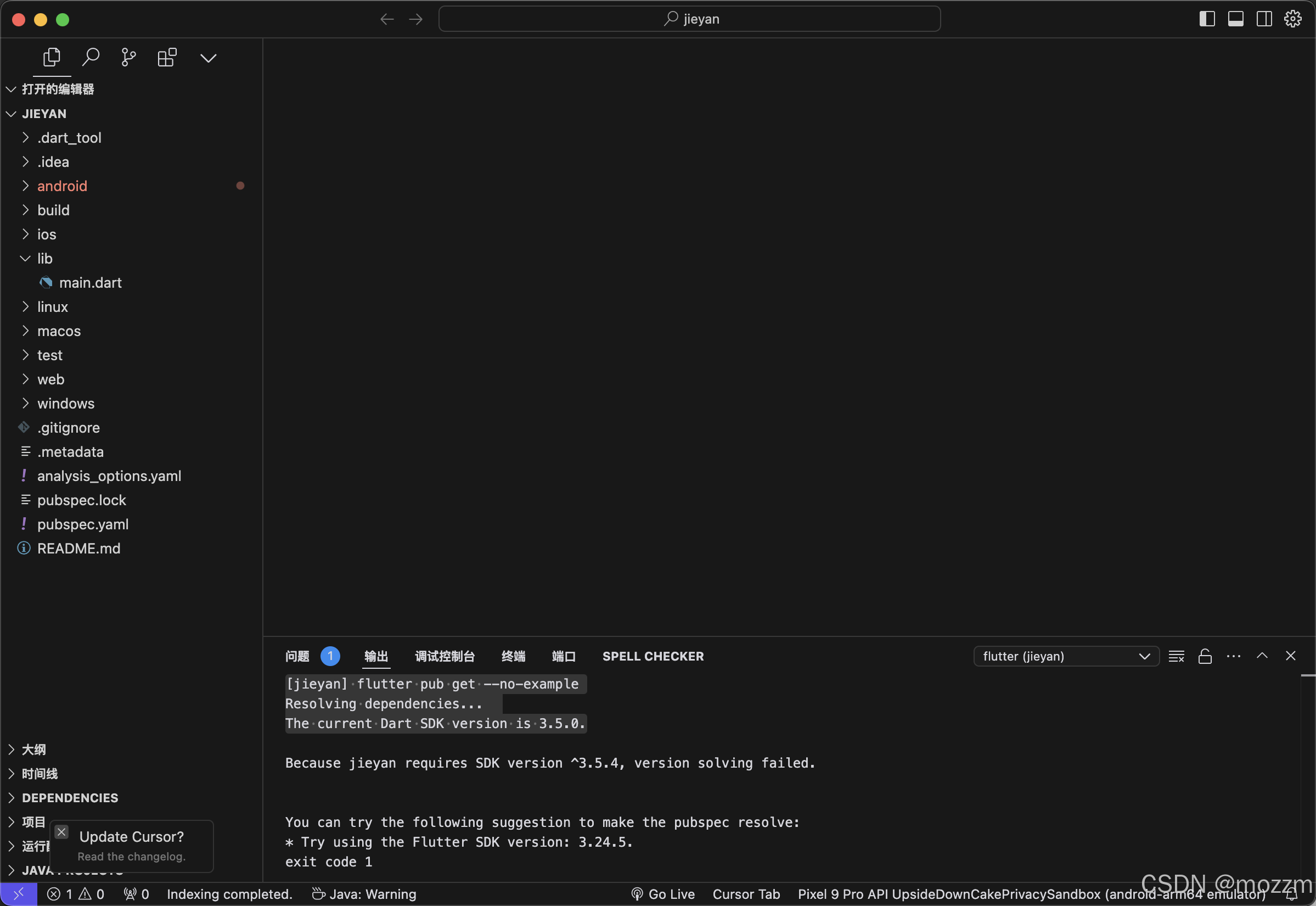Screen dimensions: 1316x906
Task: Open the Source Control view icon
Action: pos(129,57)
